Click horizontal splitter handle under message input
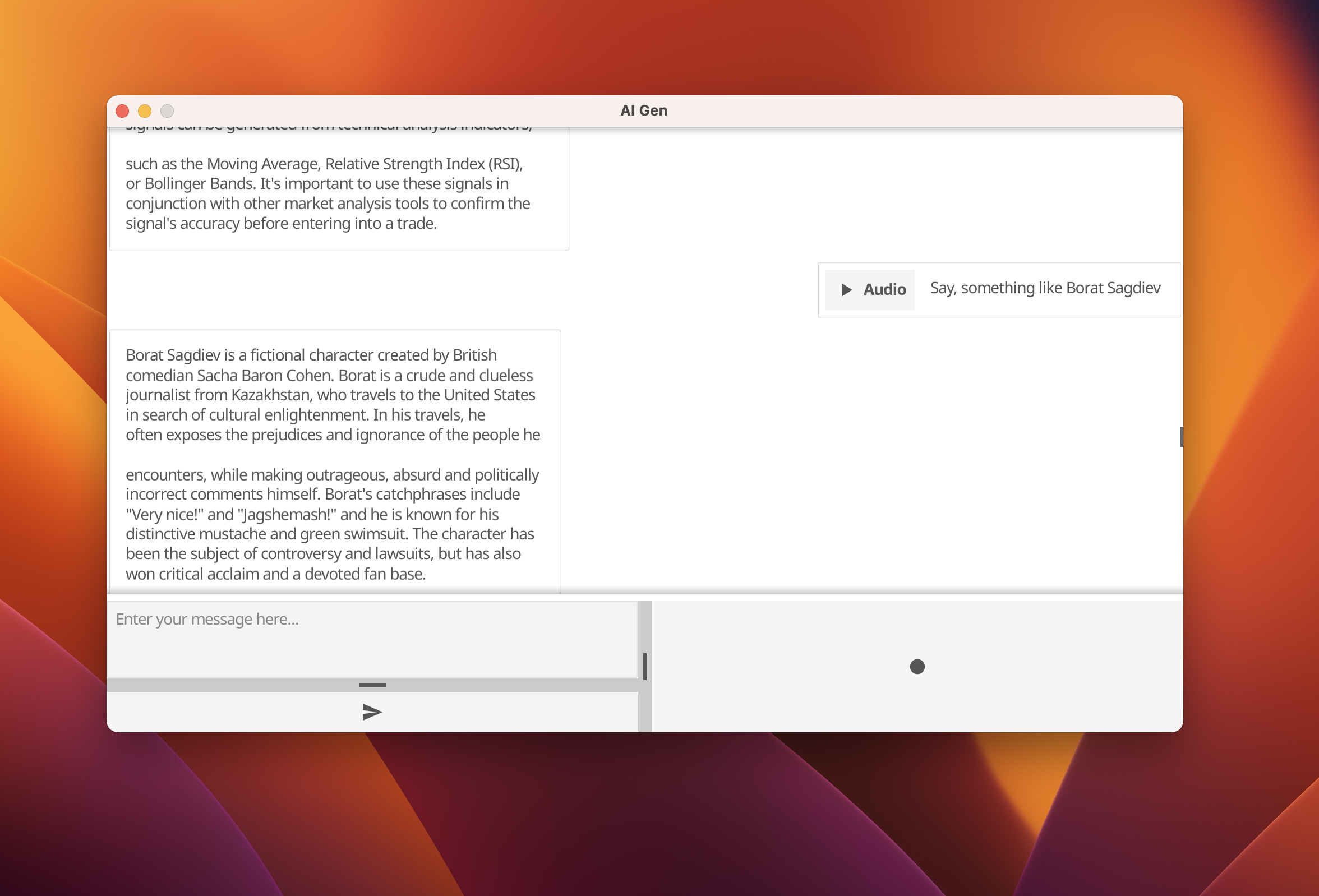The image size is (1319, 896). [372, 685]
